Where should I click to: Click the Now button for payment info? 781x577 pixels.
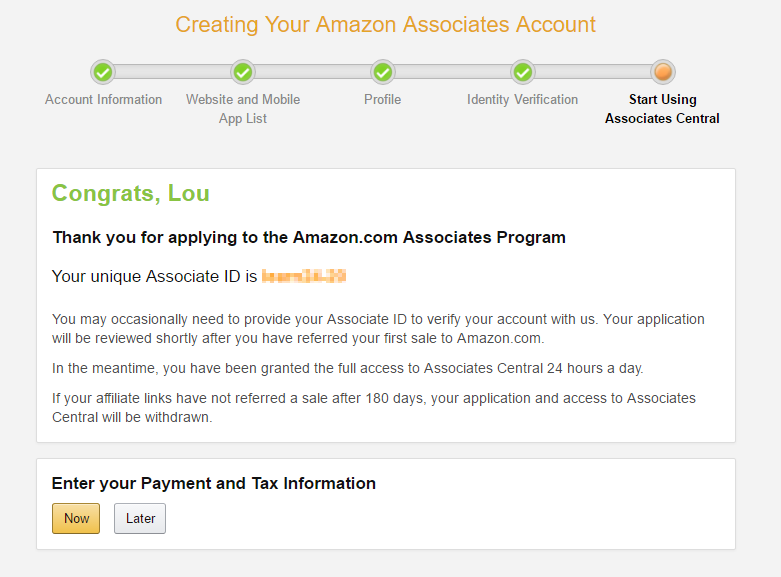click(x=76, y=518)
